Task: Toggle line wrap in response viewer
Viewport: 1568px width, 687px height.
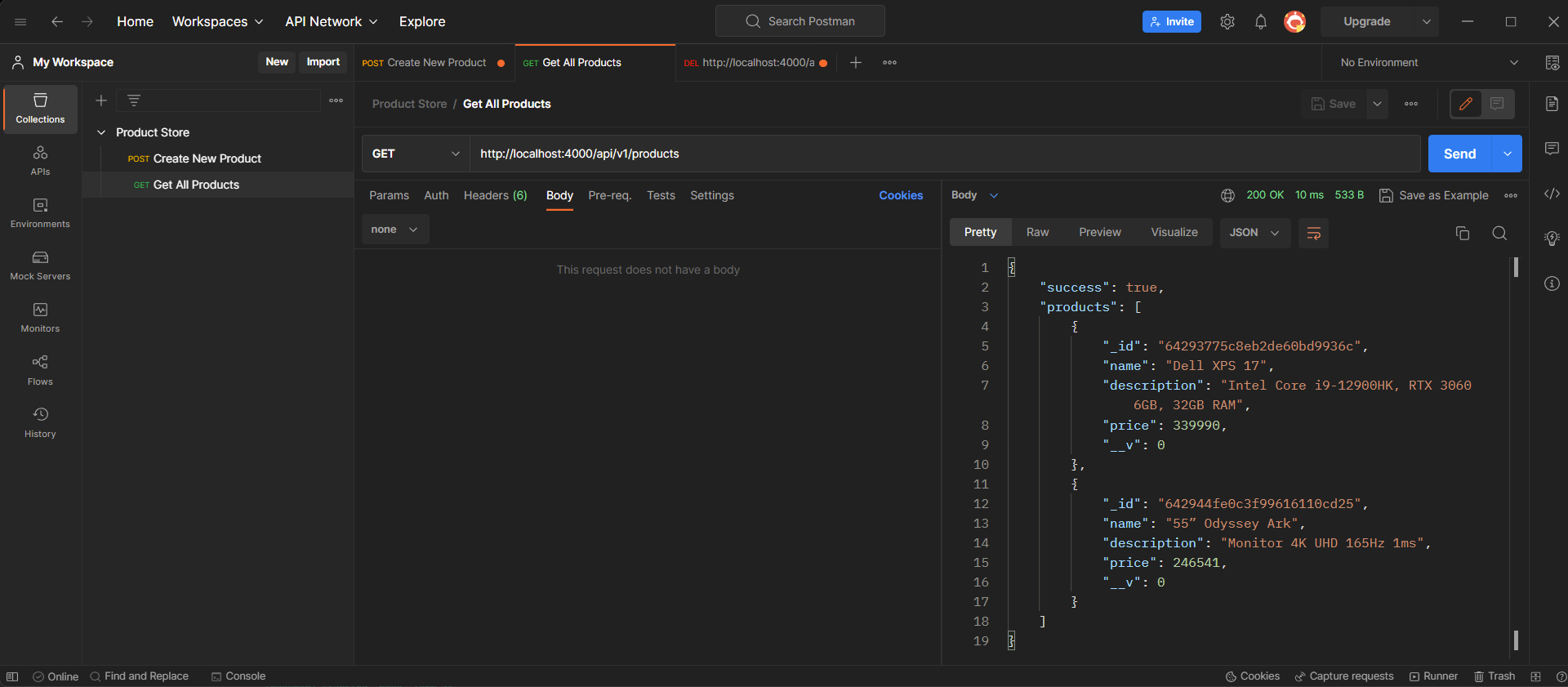Action: click(x=1313, y=234)
